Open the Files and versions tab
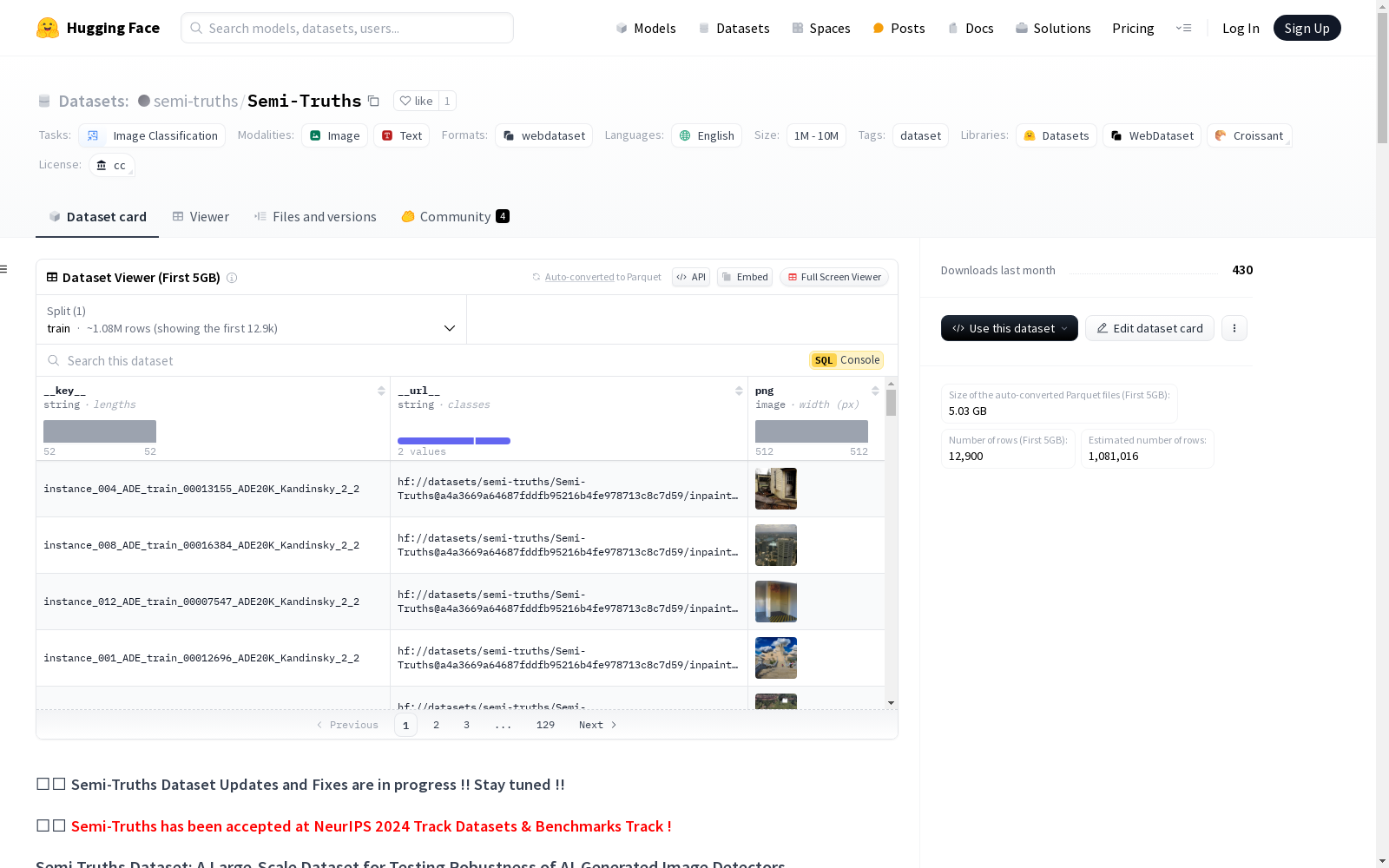Screen dimensions: 1389x868 point(315,217)
